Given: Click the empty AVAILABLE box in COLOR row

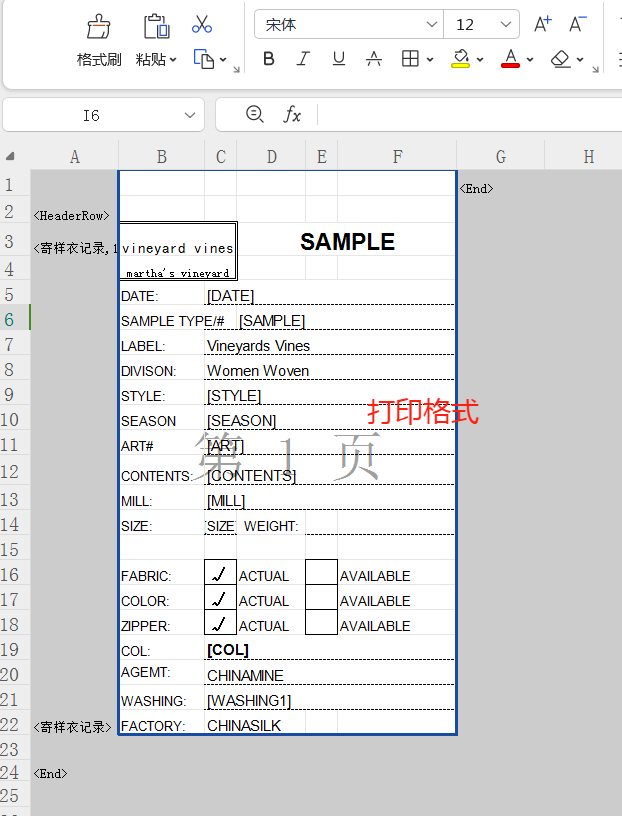Looking at the screenshot, I should [x=321, y=597].
